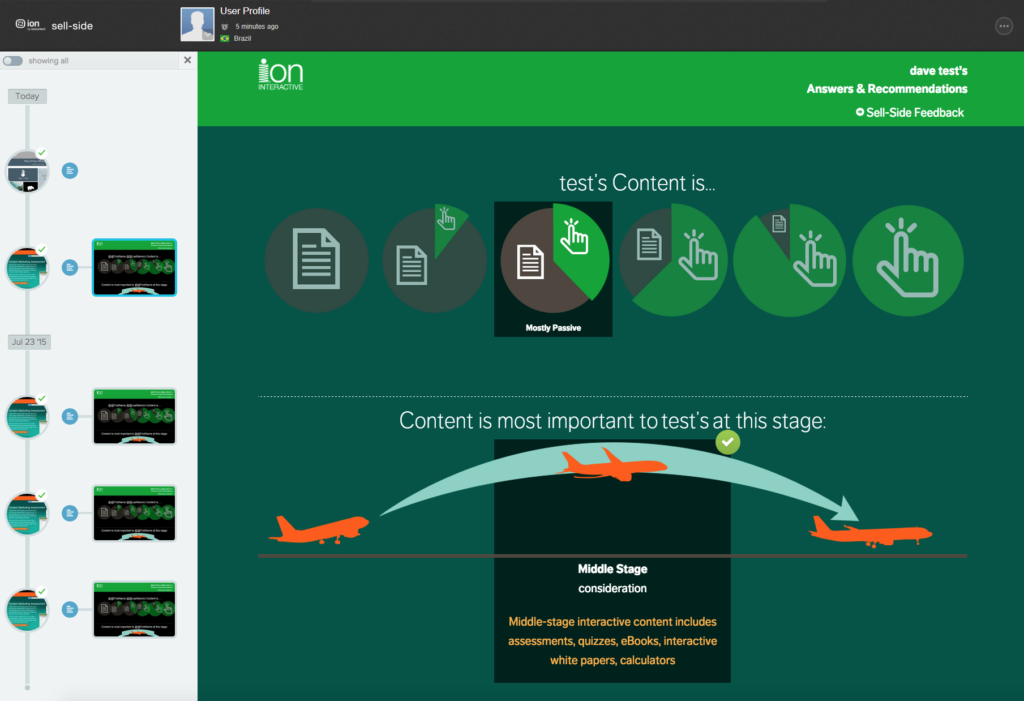Close the timeline sidebar panel
The image size is (1024, 701).
click(187, 61)
